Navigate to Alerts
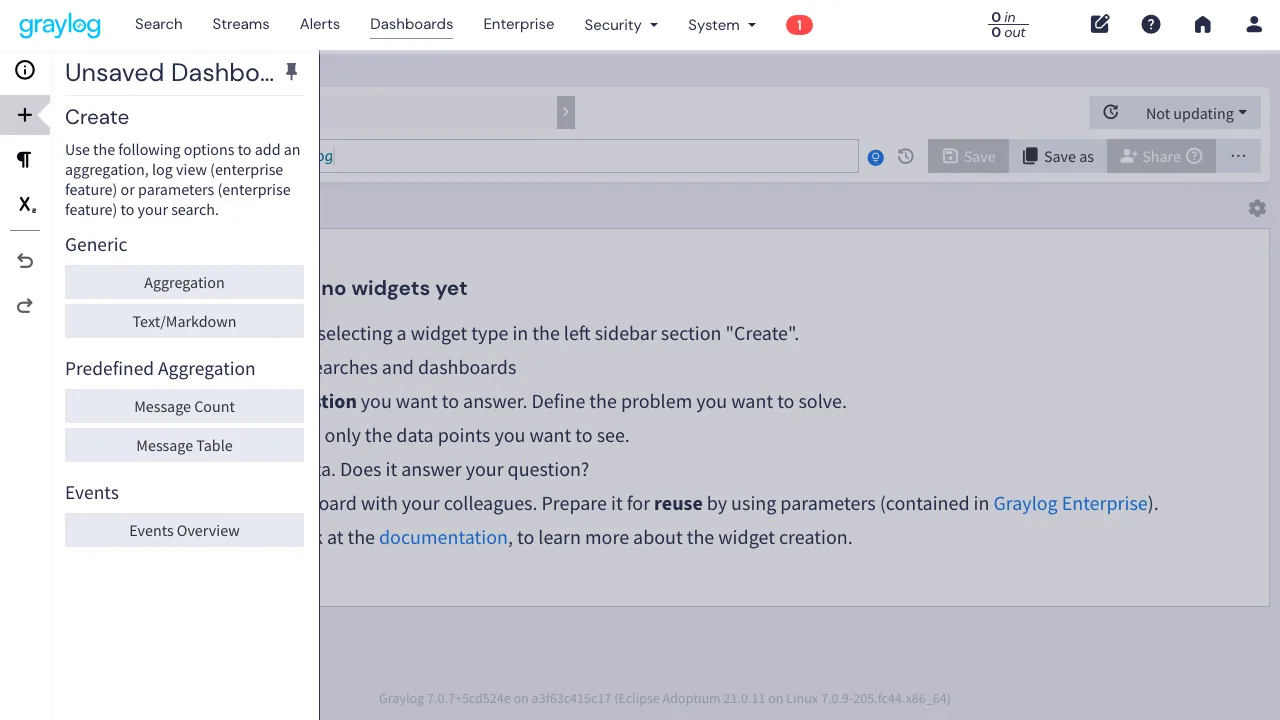The image size is (1280, 720). (x=320, y=24)
